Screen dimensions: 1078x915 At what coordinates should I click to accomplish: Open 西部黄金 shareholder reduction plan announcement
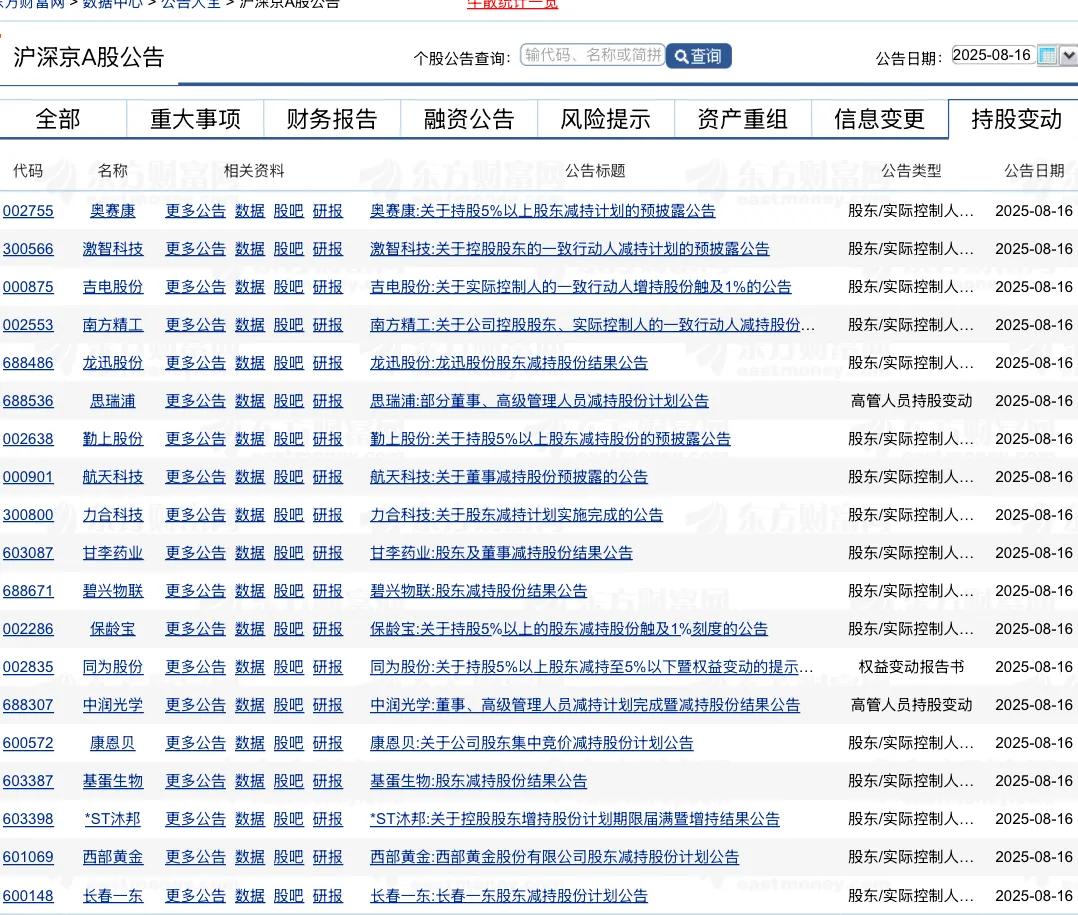(554, 857)
